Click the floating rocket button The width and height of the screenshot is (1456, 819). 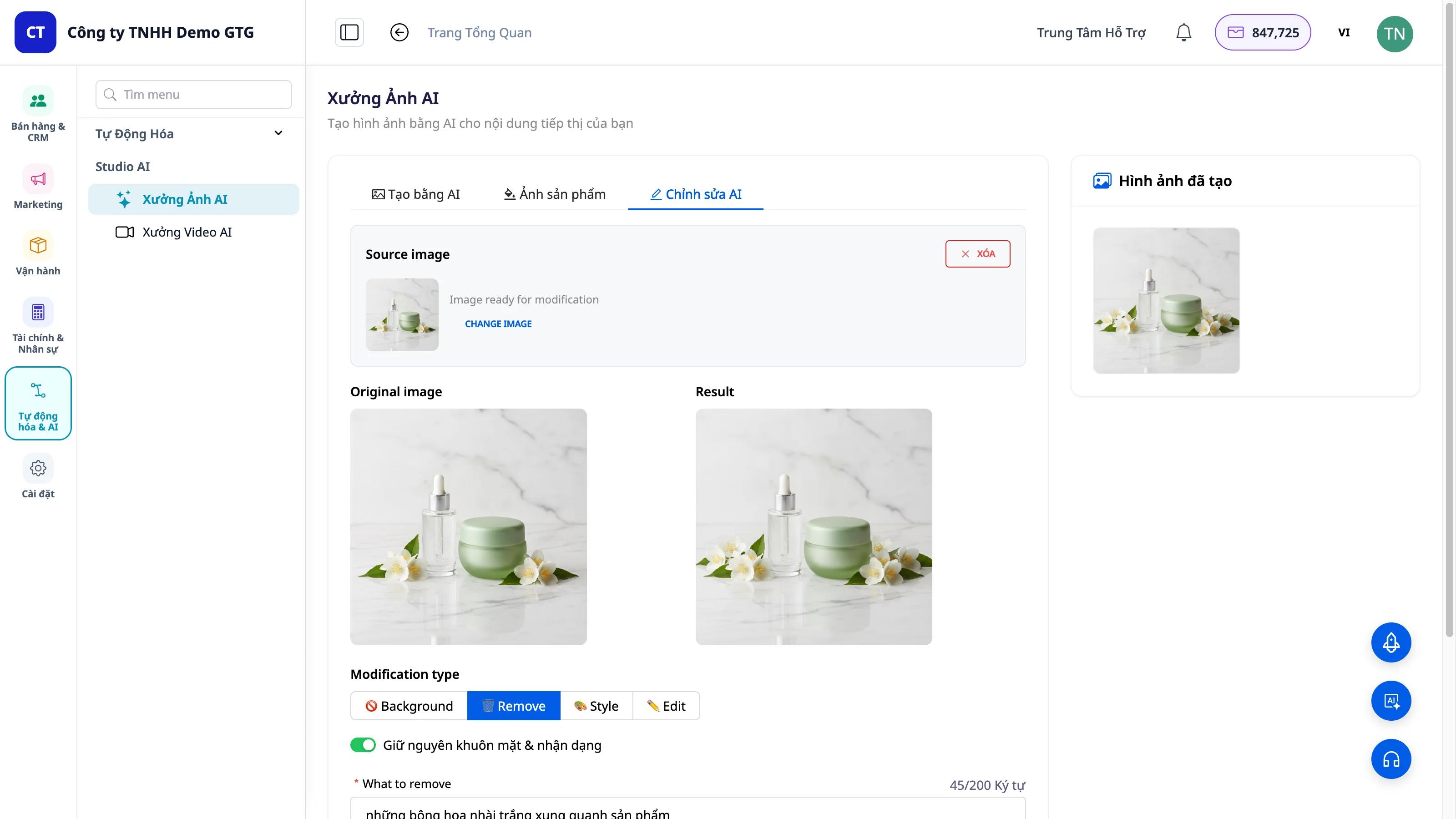tap(1391, 642)
